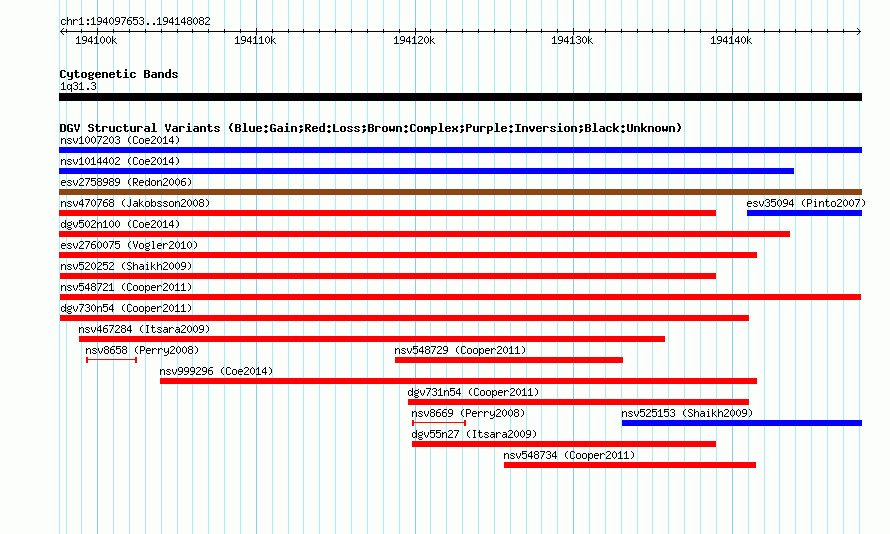Click the blue esv35094 gain bar
The height and width of the screenshot is (534, 890).
click(804, 213)
